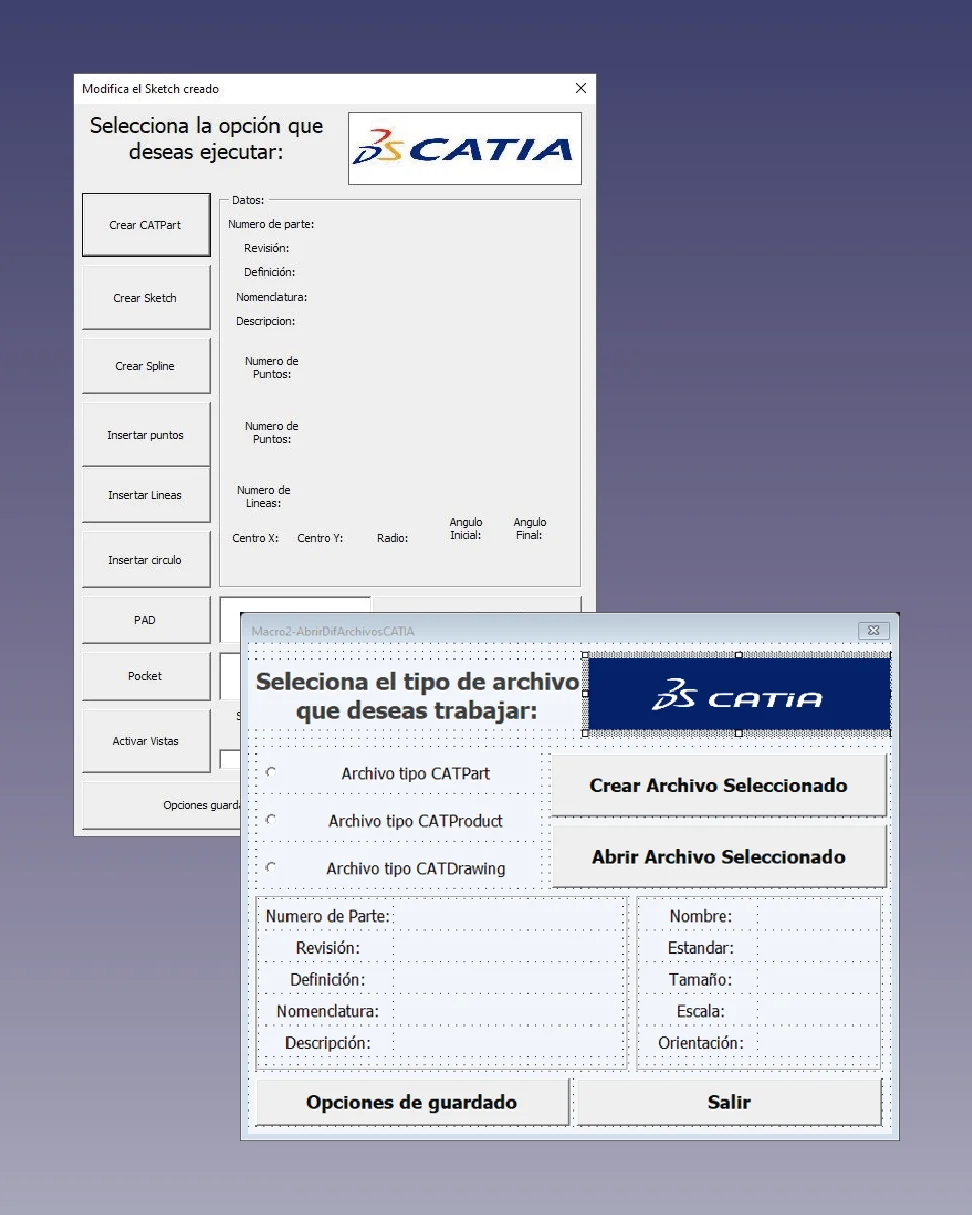
Task: Click Crear Archivo Seleccionado
Action: coord(719,785)
